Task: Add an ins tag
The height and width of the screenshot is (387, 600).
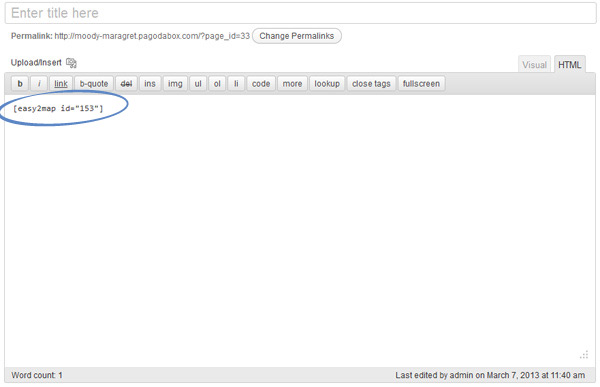Action: pyautogui.click(x=150, y=83)
